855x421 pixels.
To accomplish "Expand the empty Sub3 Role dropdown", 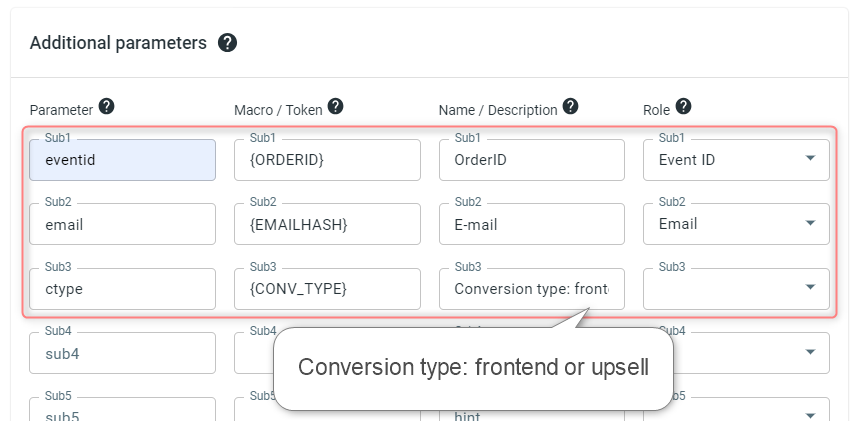I will click(736, 288).
